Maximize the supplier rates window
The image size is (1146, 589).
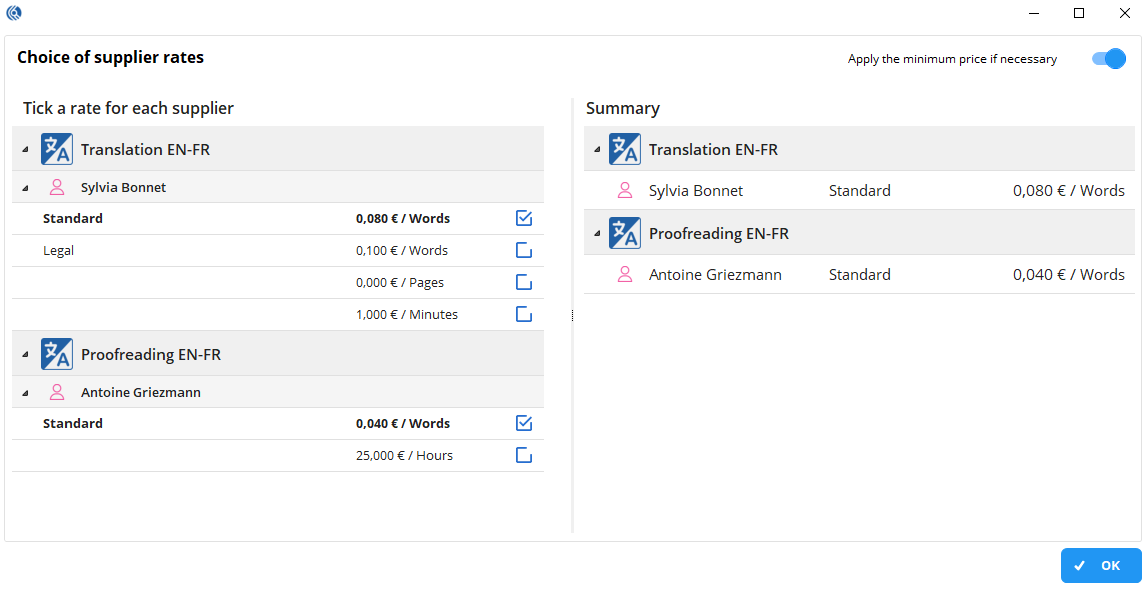(1079, 13)
